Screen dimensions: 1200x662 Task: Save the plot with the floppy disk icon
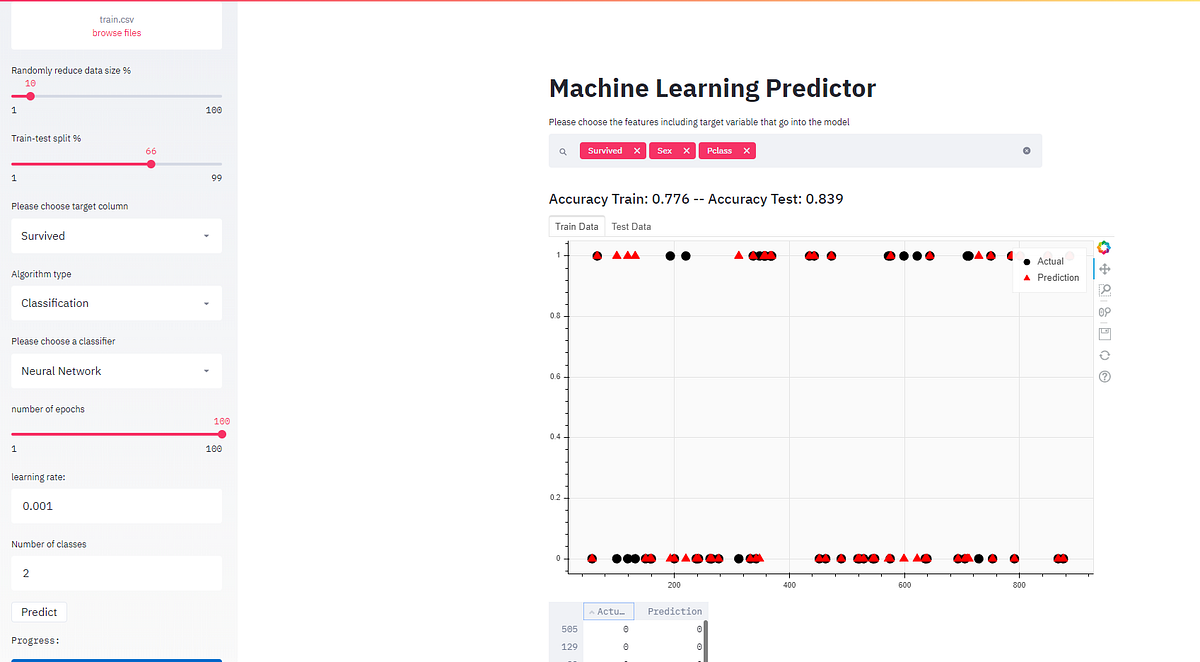point(1104,332)
